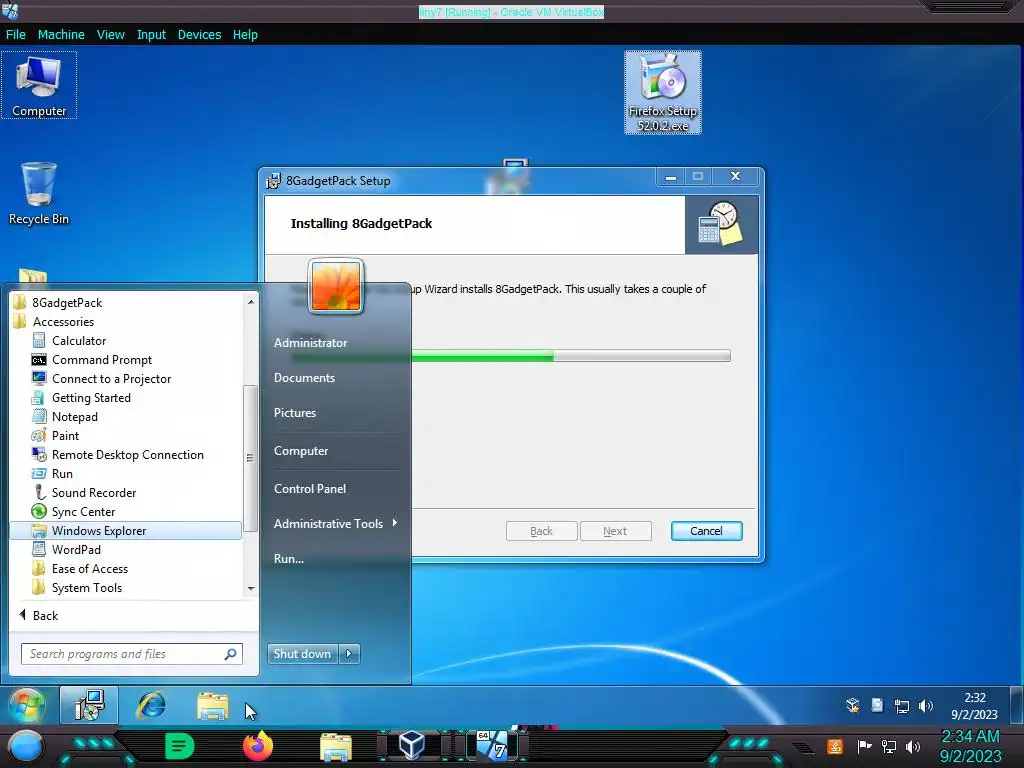Open the Devices menu in VirtualBox
1024x768 pixels.
click(199, 35)
